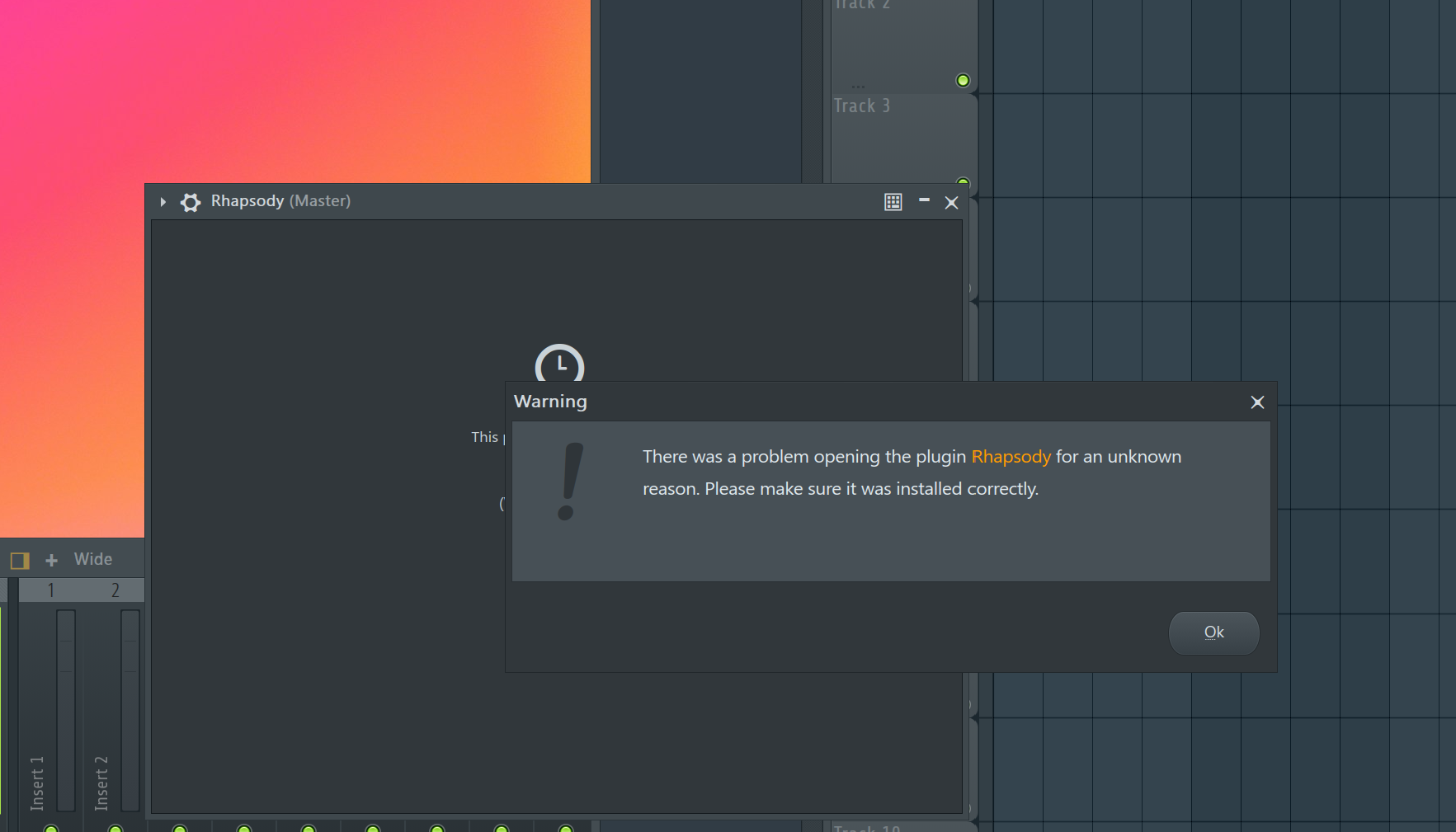
Task: Click the plus icon in mixer toolbar
Action: pyautogui.click(x=51, y=561)
